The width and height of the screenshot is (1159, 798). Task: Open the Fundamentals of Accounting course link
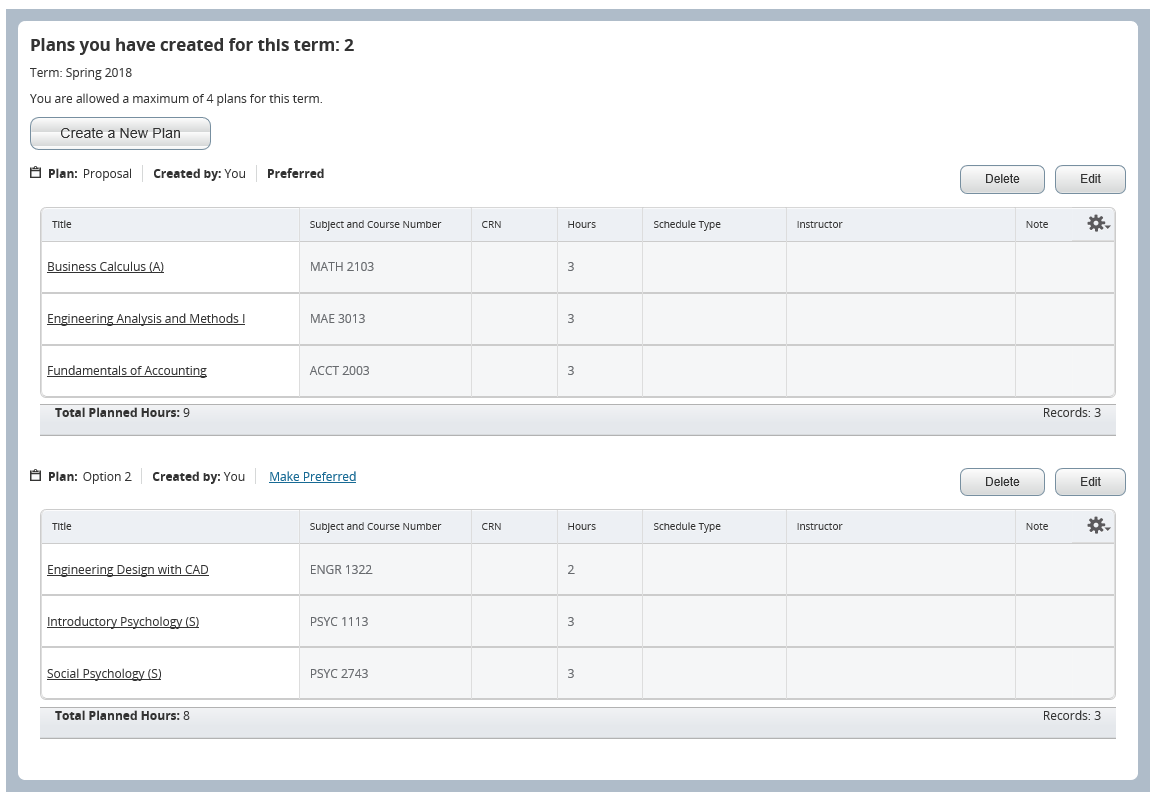[x=127, y=371]
